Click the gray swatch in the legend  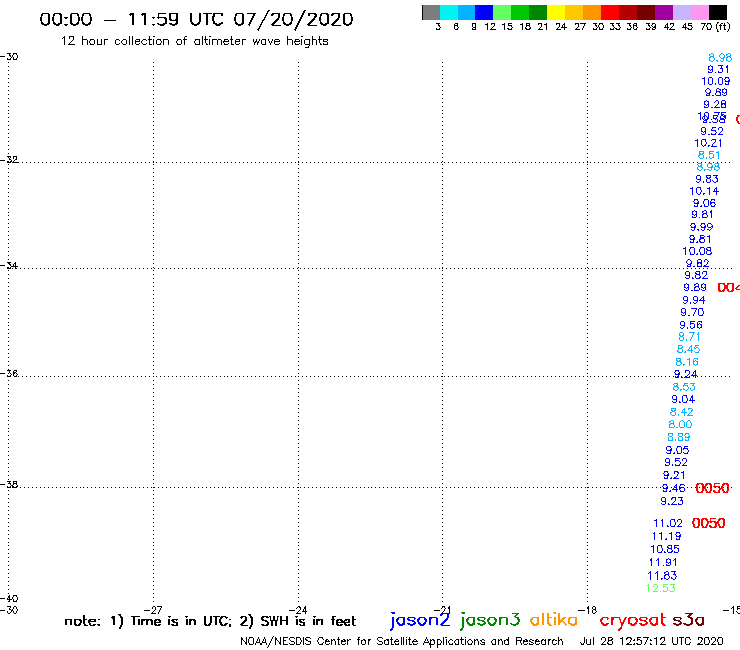pyautogui.click(x=431, y=12)
